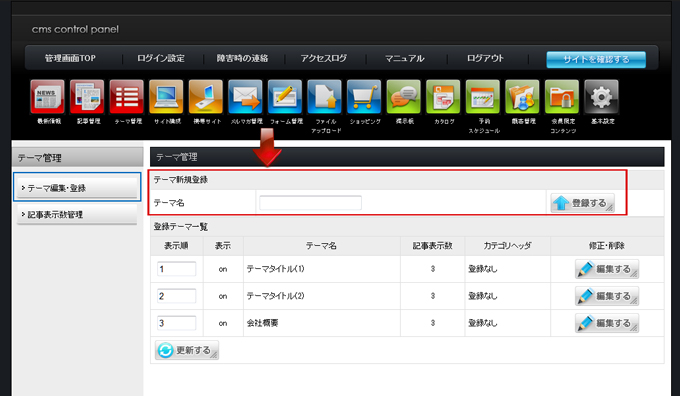
Task: Focus the テーマ名 text input field
Action: click(x=311, y=203)
